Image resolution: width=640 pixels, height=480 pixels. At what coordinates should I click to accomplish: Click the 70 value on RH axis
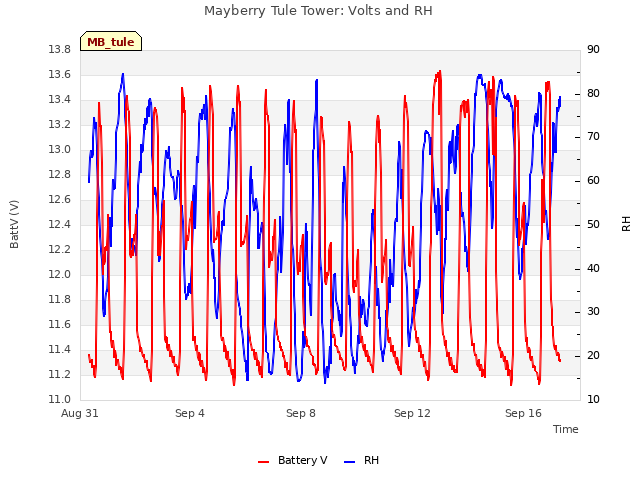tap(593, 137)
